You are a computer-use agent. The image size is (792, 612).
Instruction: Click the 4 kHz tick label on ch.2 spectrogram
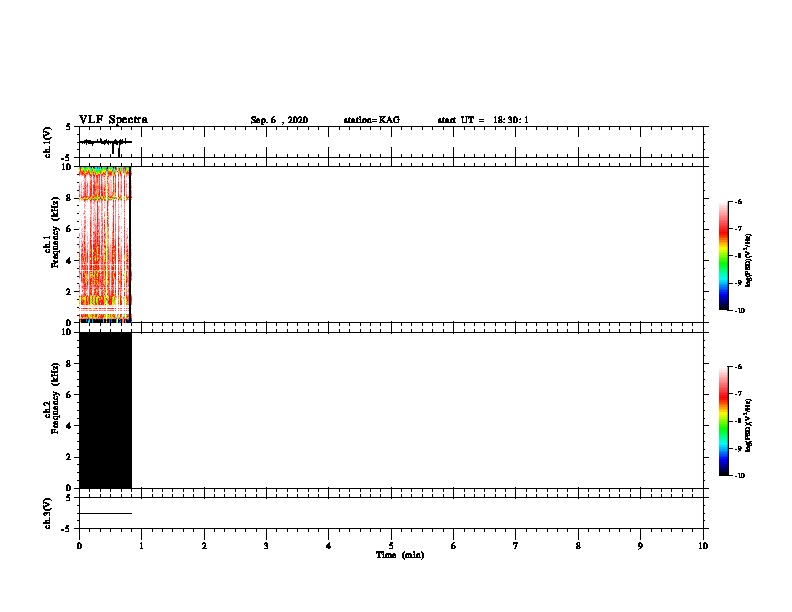click(69, 426)
